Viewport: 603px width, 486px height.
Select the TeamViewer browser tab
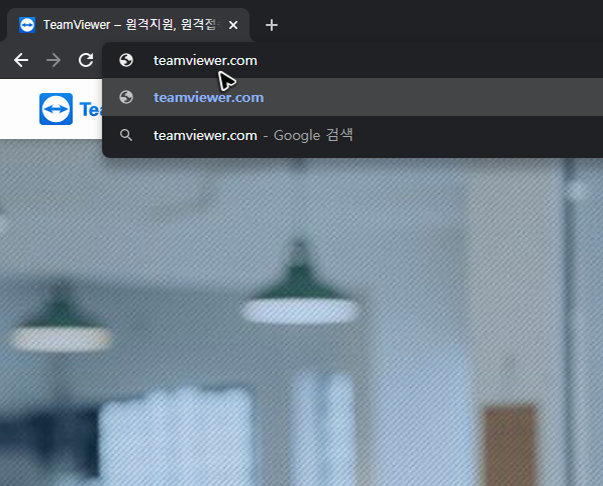[x=128, y=25]
